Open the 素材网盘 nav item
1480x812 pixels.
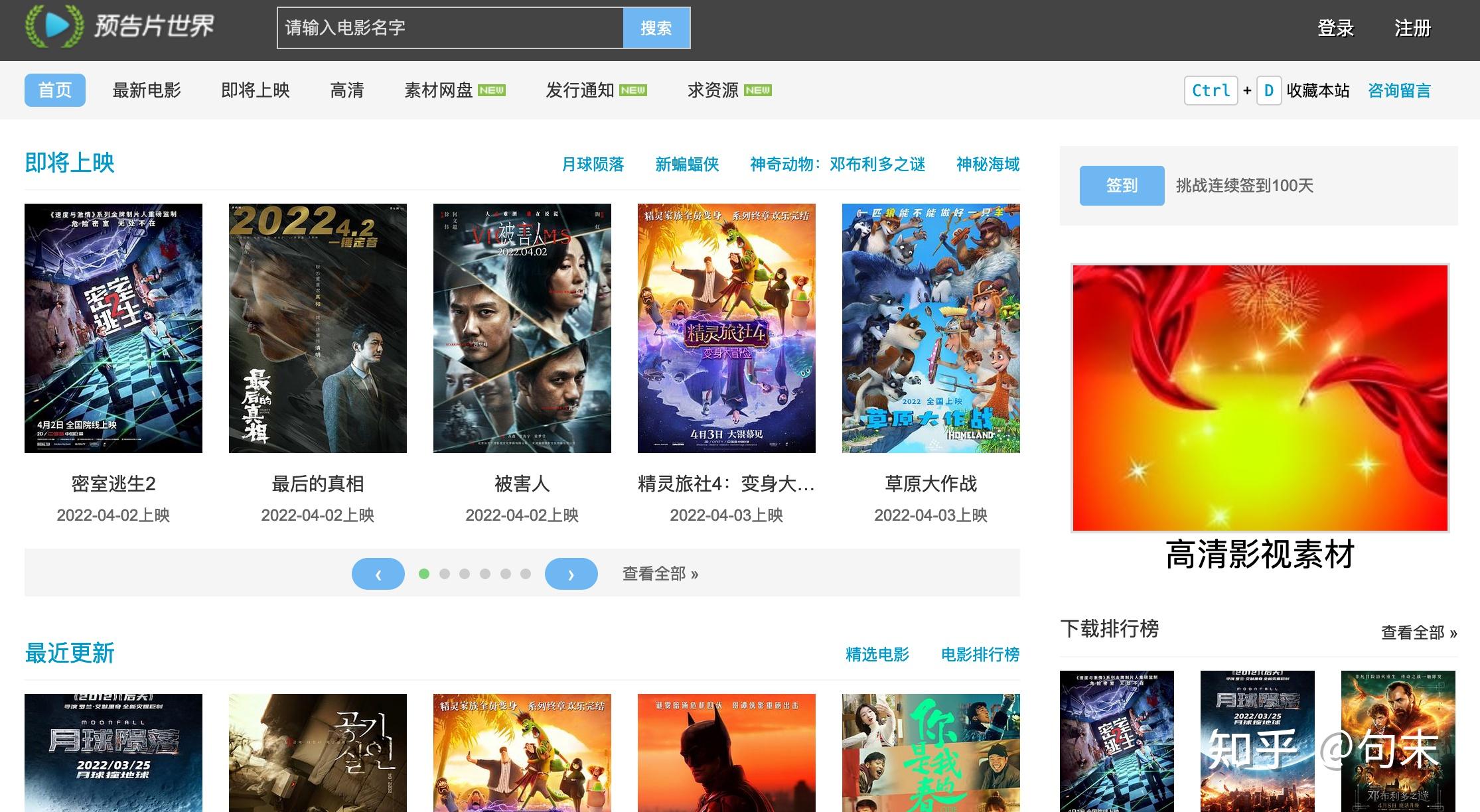point(439,90)
